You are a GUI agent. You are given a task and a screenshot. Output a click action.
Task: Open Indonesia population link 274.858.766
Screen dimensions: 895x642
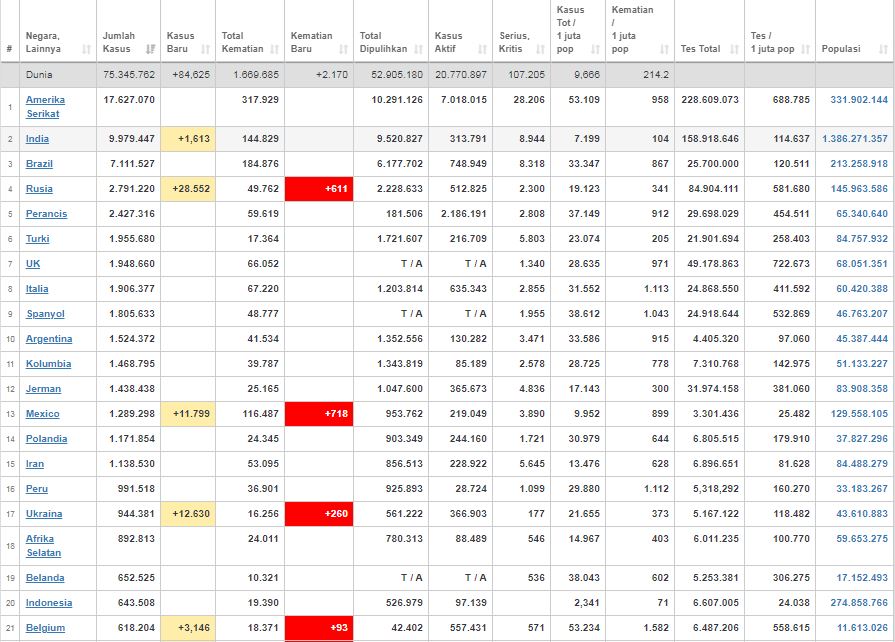859,603
